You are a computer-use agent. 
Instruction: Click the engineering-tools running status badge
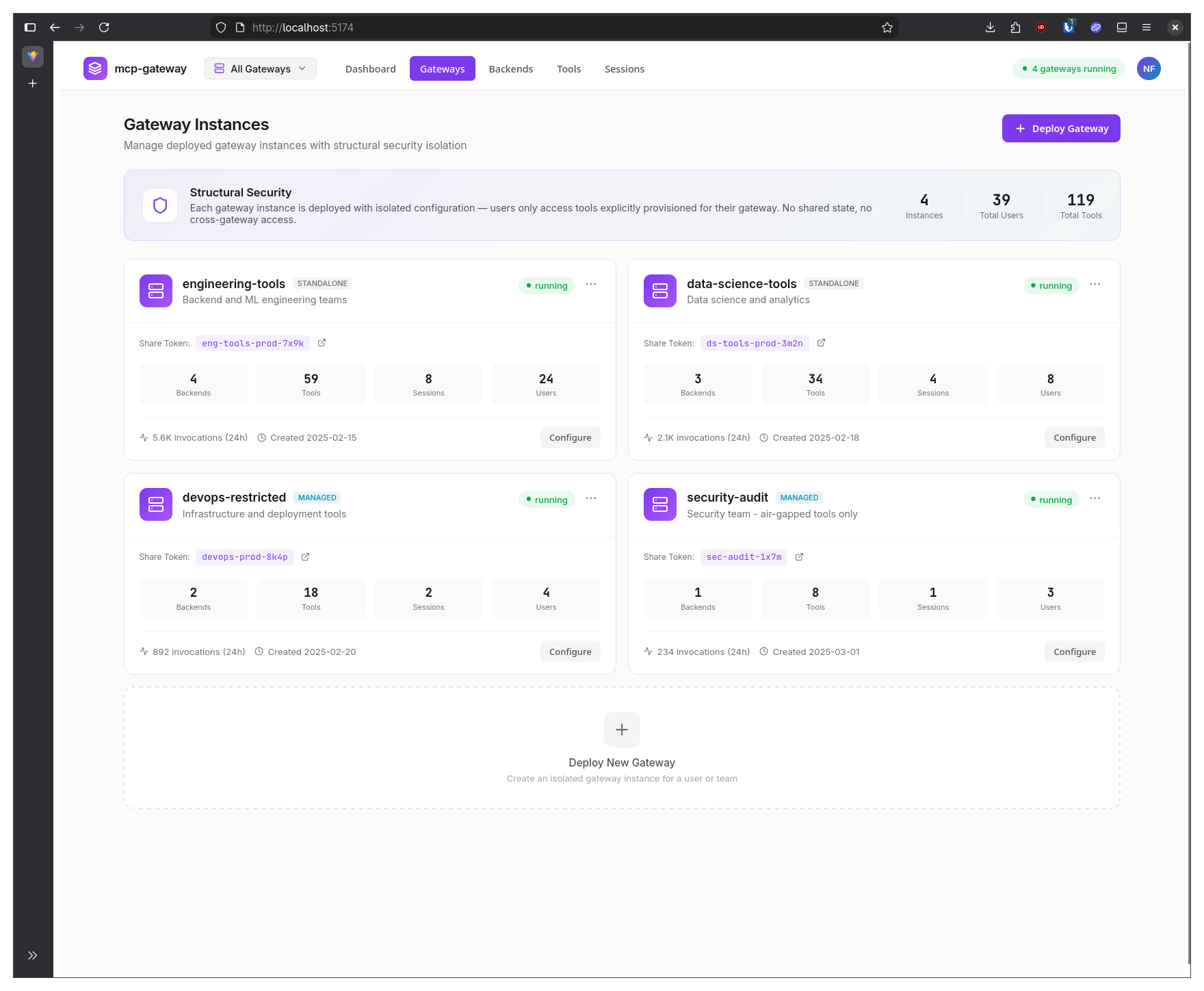[x=547, y=285]
